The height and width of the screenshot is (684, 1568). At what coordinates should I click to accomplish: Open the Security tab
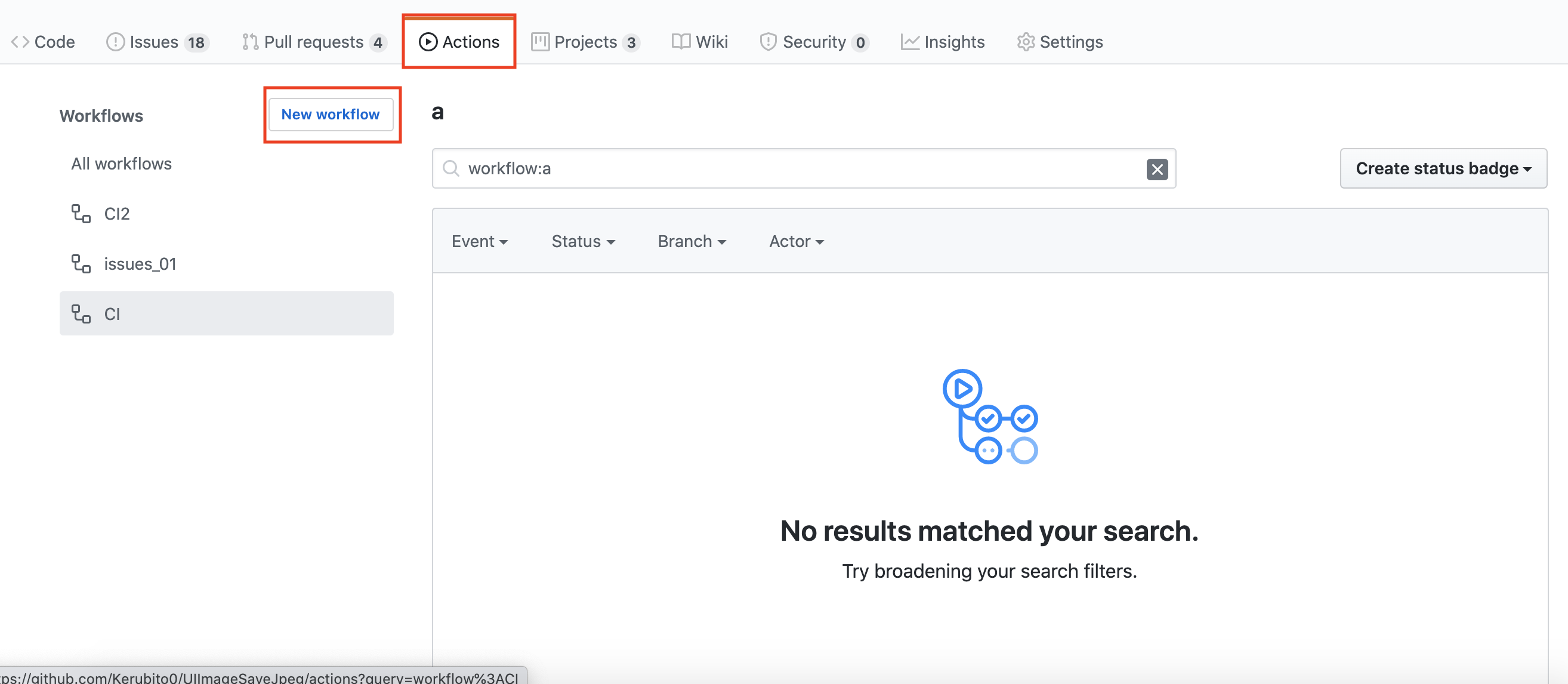[814, 42]
